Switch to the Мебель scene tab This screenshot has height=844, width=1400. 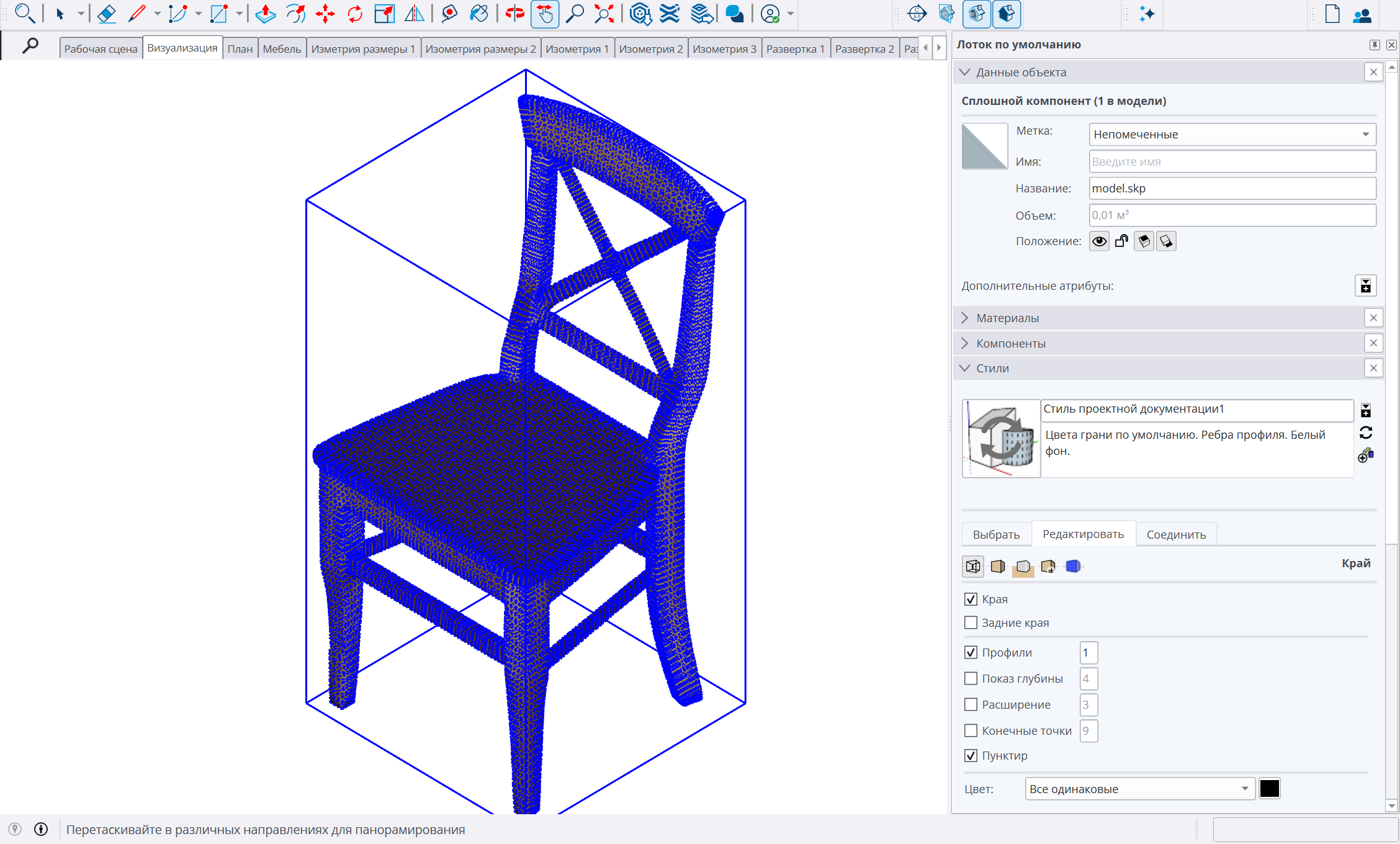click(x=282, y=48)
